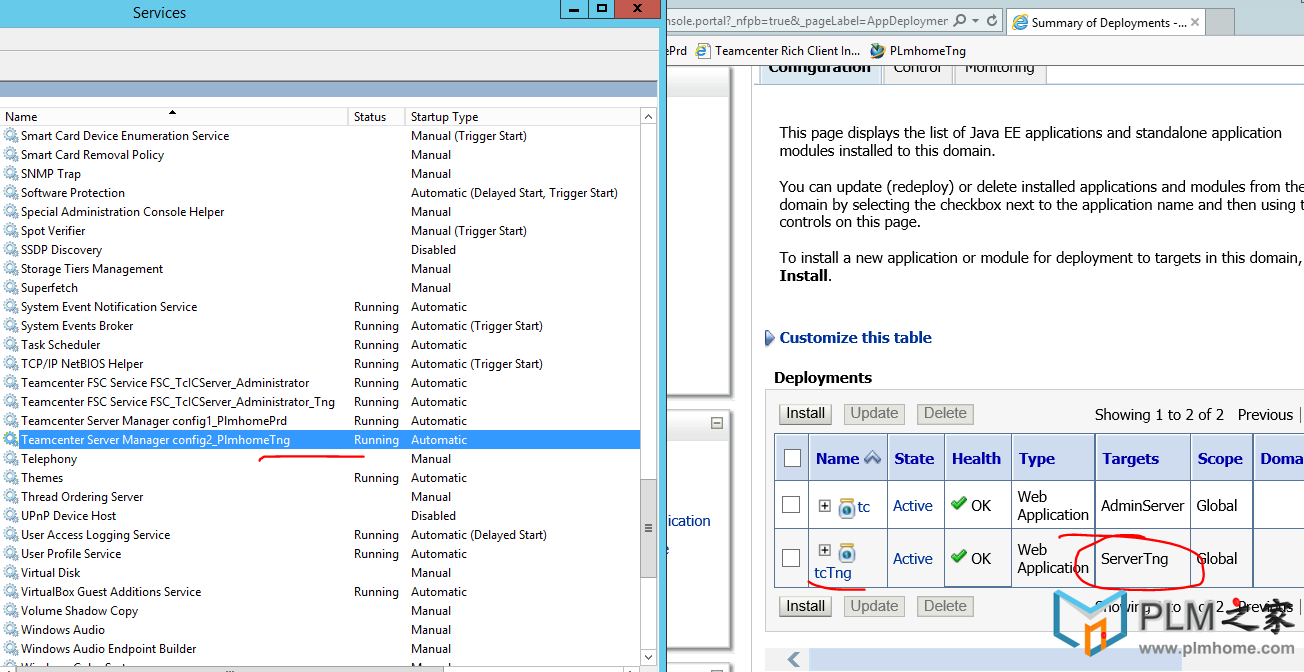Sort deployments by Targets column header
The image size is (1304, 672).
pyautogui.click(x=1131, y=459)
